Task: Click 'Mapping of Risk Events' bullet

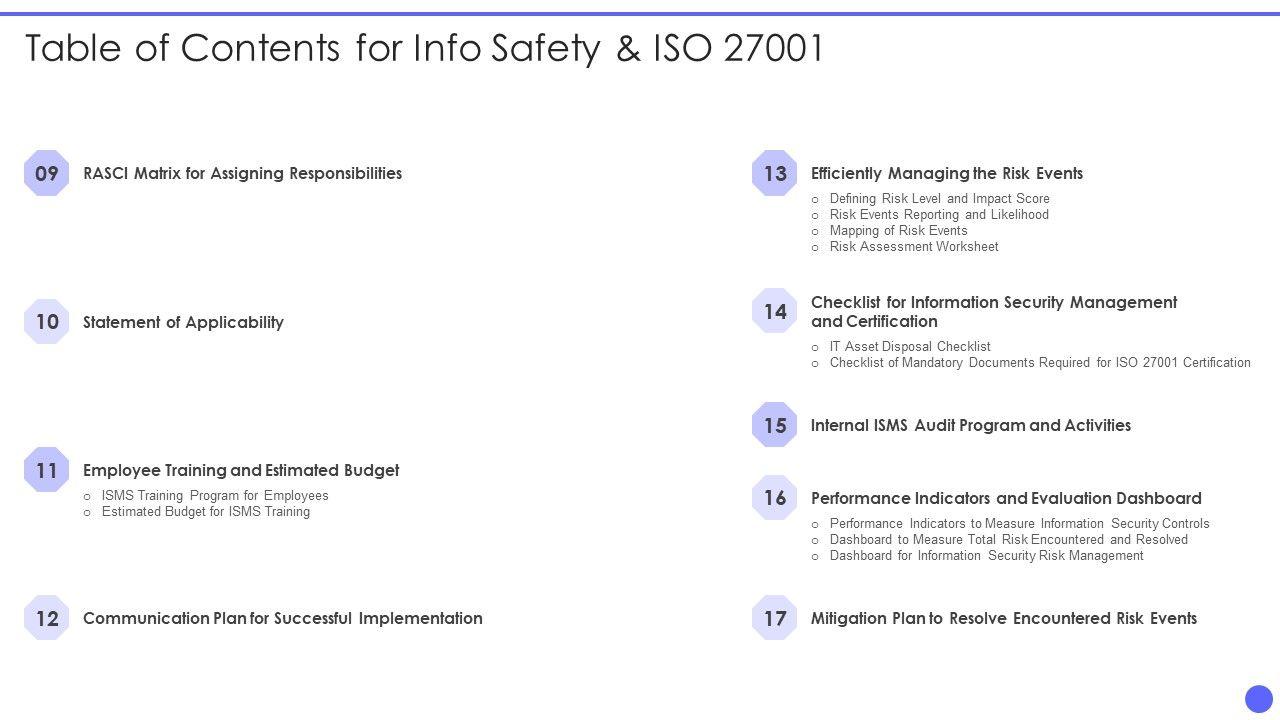Action: click(x=899, y=231)
